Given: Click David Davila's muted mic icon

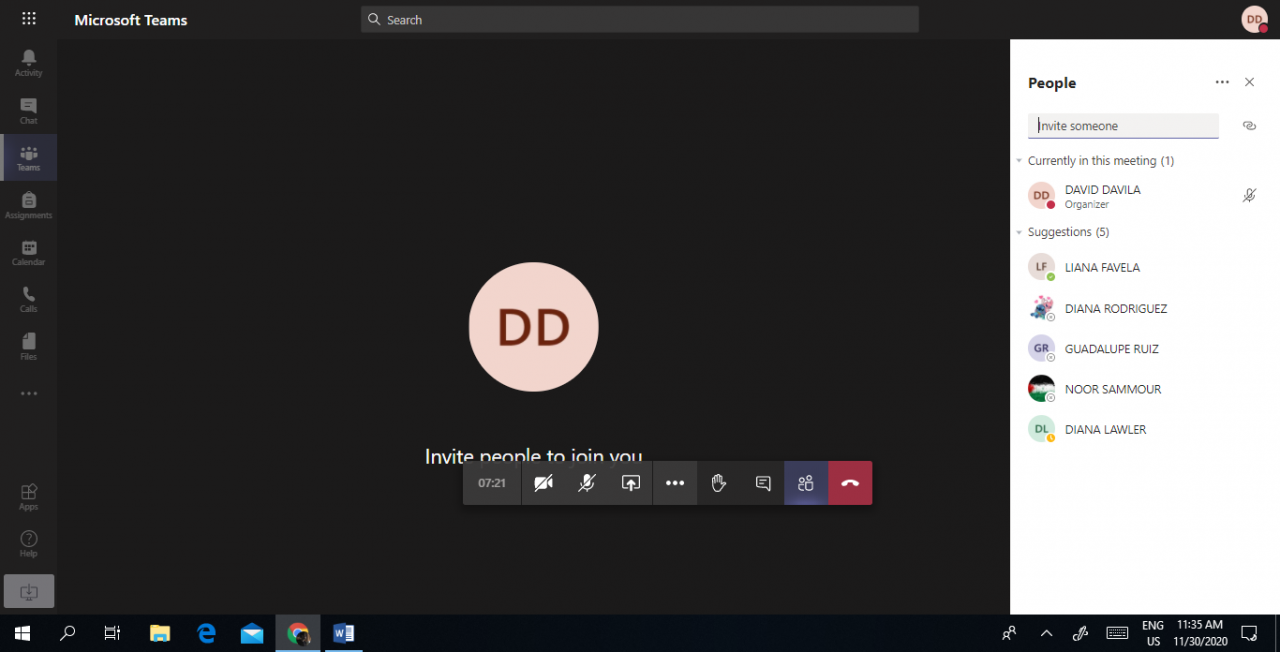Looking at the screenshot, I should (x=1249, y=196).
